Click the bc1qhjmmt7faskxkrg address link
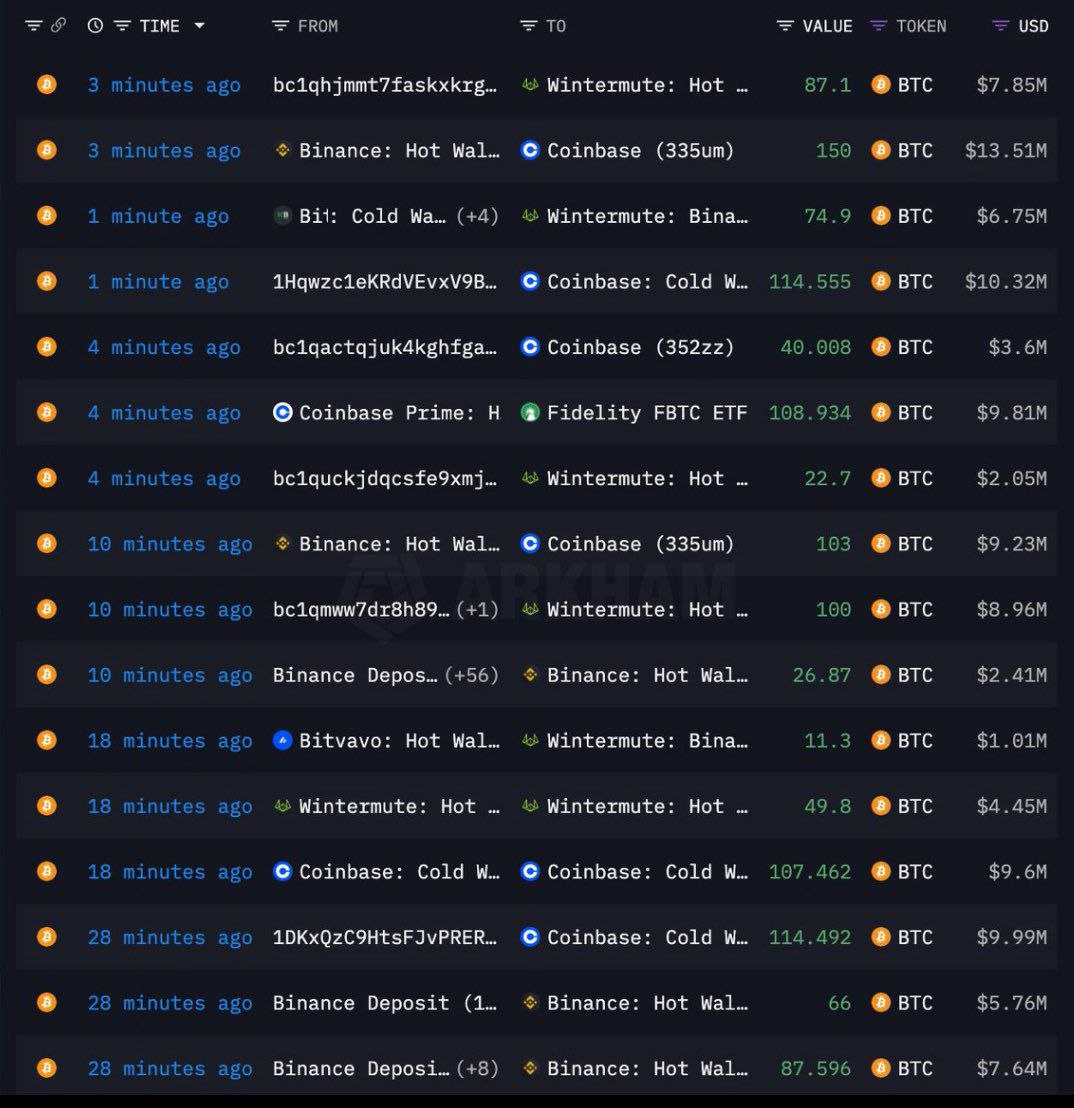Viewport: 1074px width, 1108px height. tap(385, 85)
